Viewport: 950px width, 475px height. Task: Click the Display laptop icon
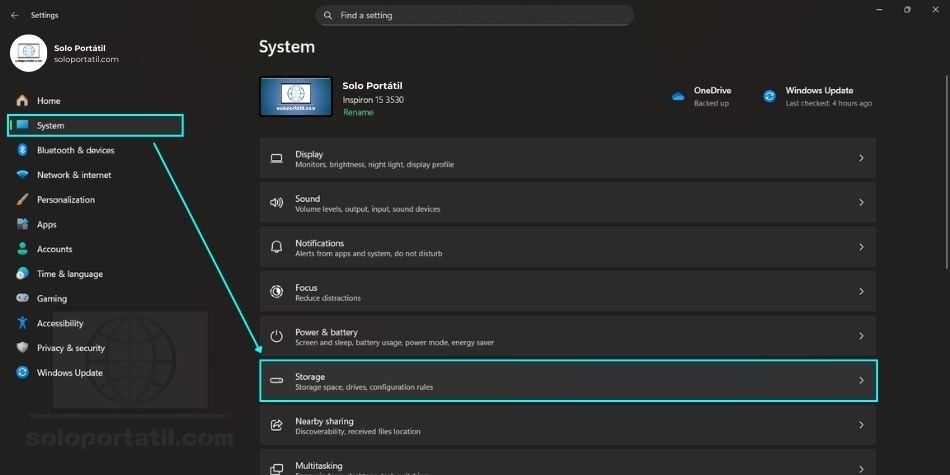276,159
